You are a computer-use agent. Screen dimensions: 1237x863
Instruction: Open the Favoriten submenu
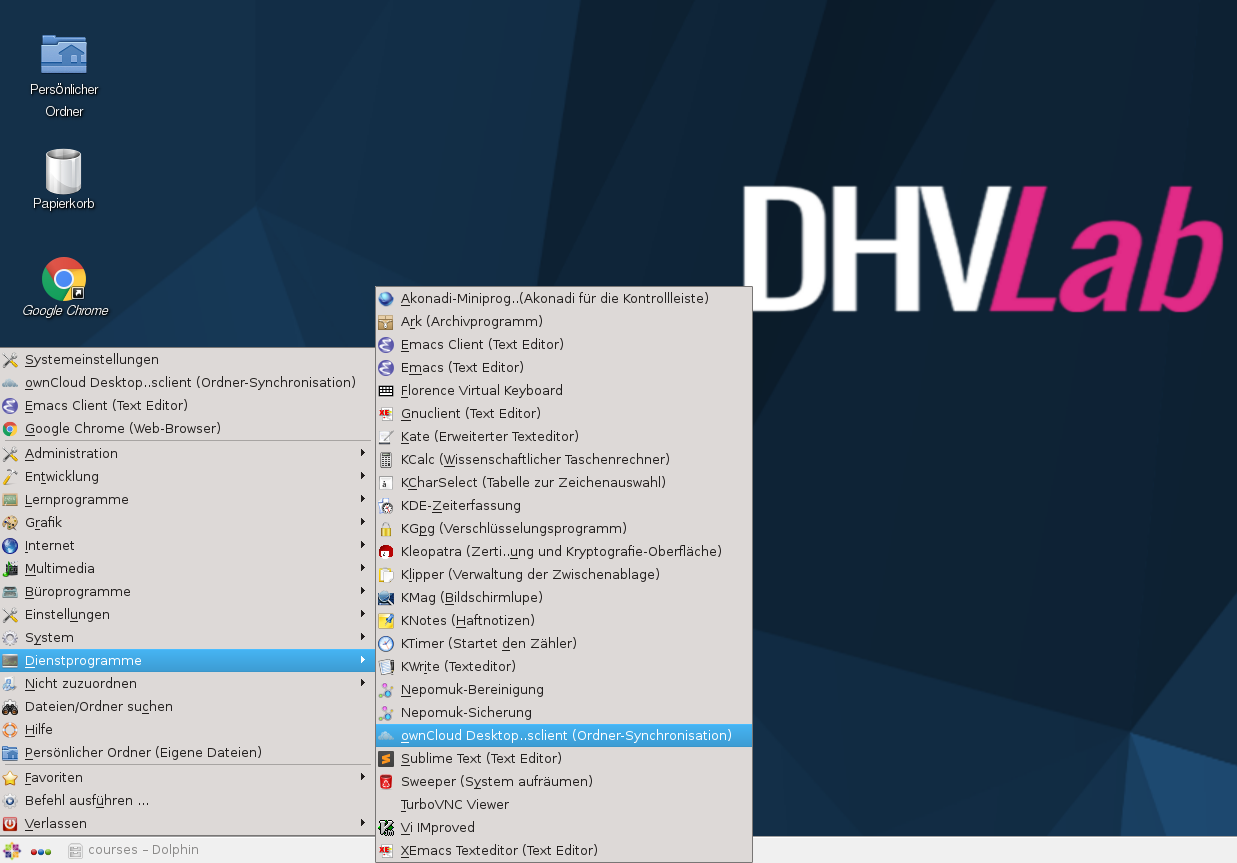pos(186,777)
